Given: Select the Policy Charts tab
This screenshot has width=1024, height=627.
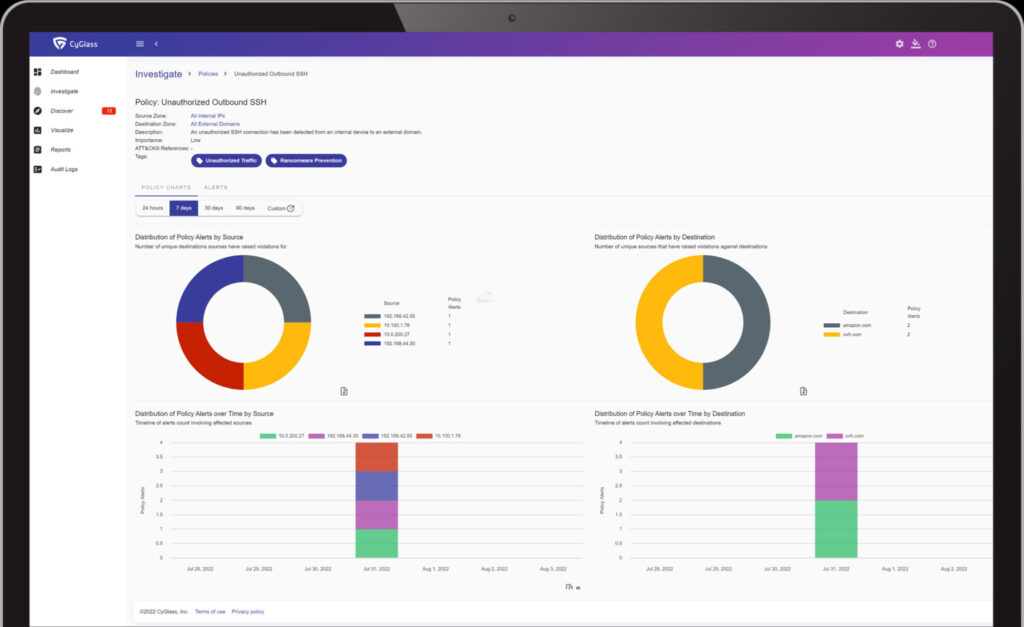Looking at the screenshot, I should click(166, 187).
